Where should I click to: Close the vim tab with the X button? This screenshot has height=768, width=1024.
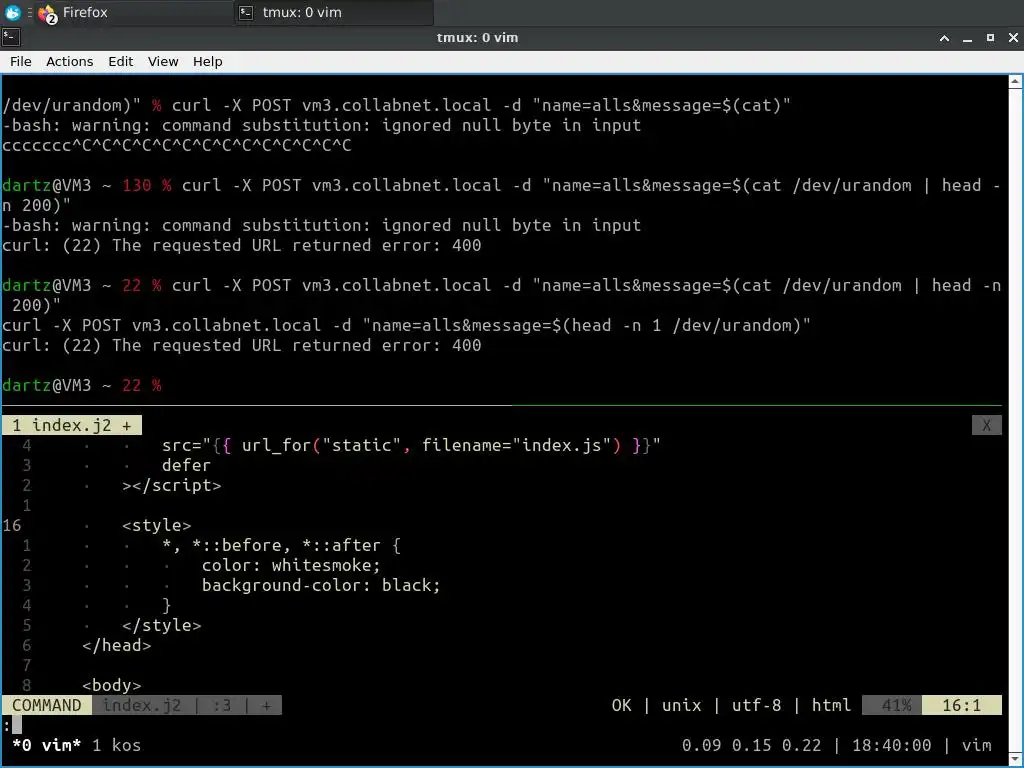pos(986,426)
